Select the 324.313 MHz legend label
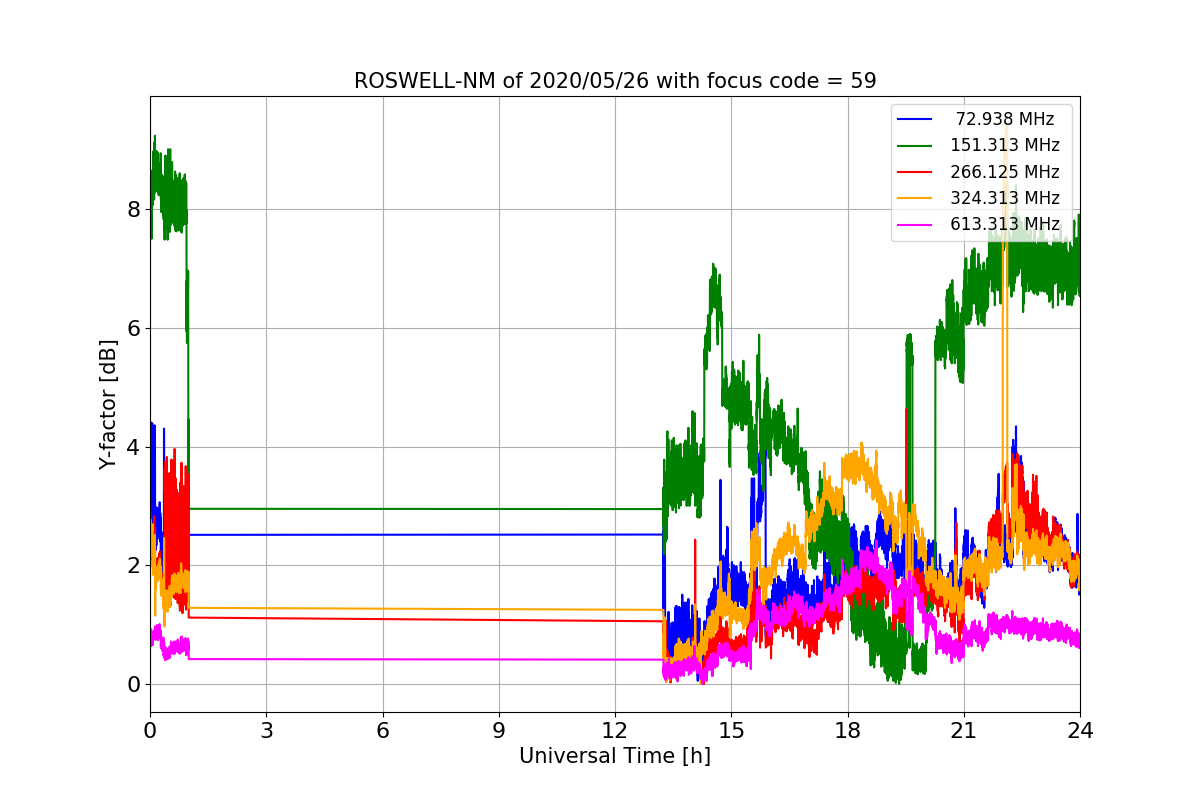This screenshot has width=1200, height=800. 1005,198
